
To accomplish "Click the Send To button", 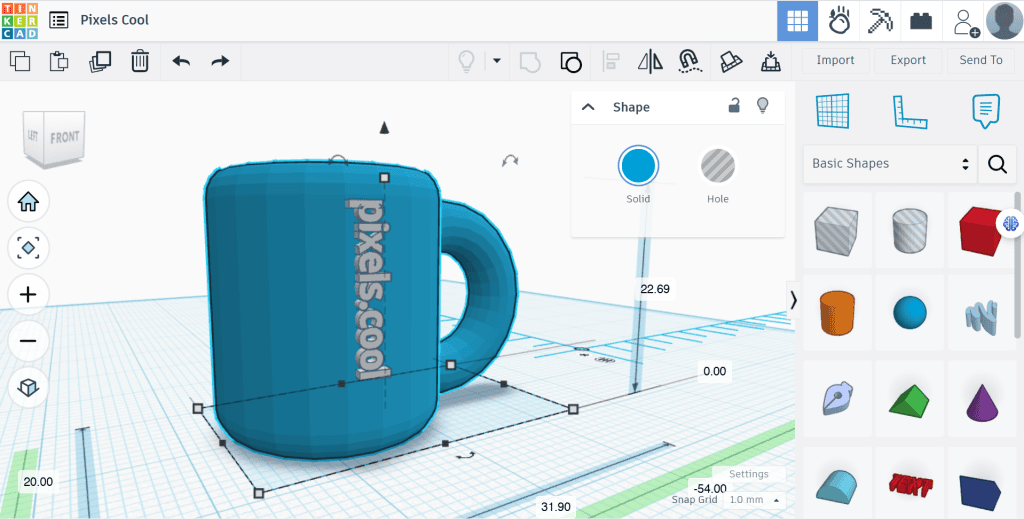I will click(x=980, y=60).
